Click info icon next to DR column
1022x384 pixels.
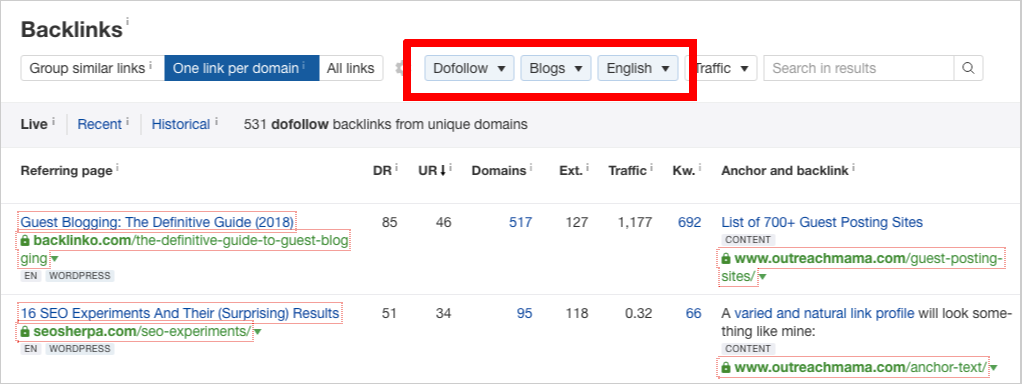pos(396,168)
